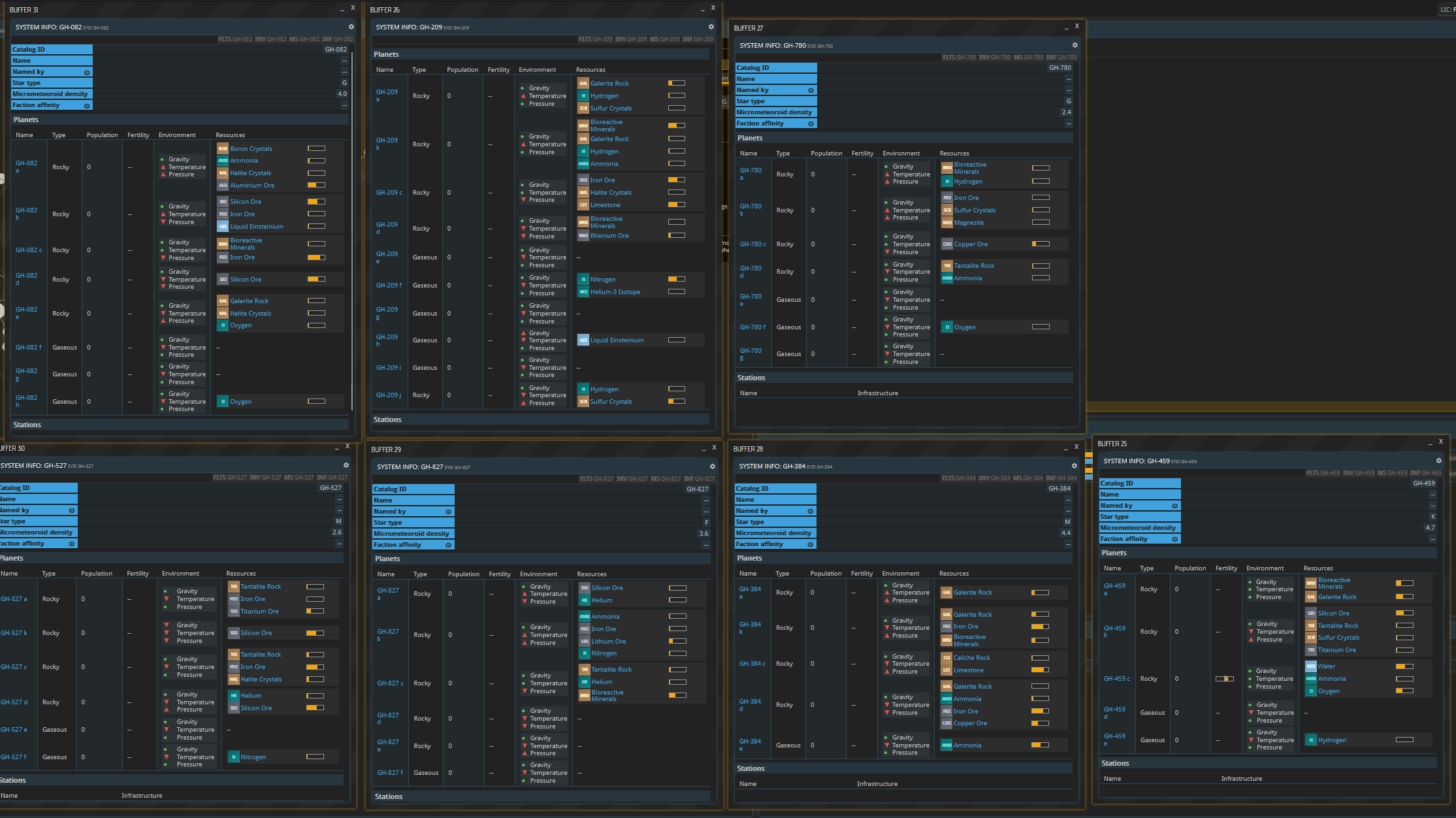Open FLTS GH-082 shortcut button
Viewport: 1456px width, 818px height.
[x=235, y=39]
